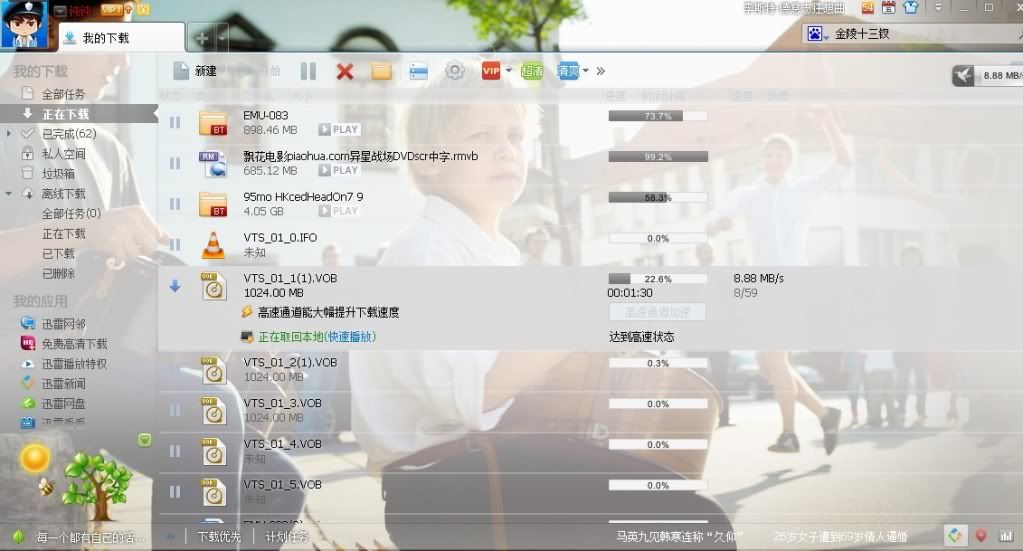Click the VLC cone icon for VTS_01_0.IFO

(x=213, y=244)
